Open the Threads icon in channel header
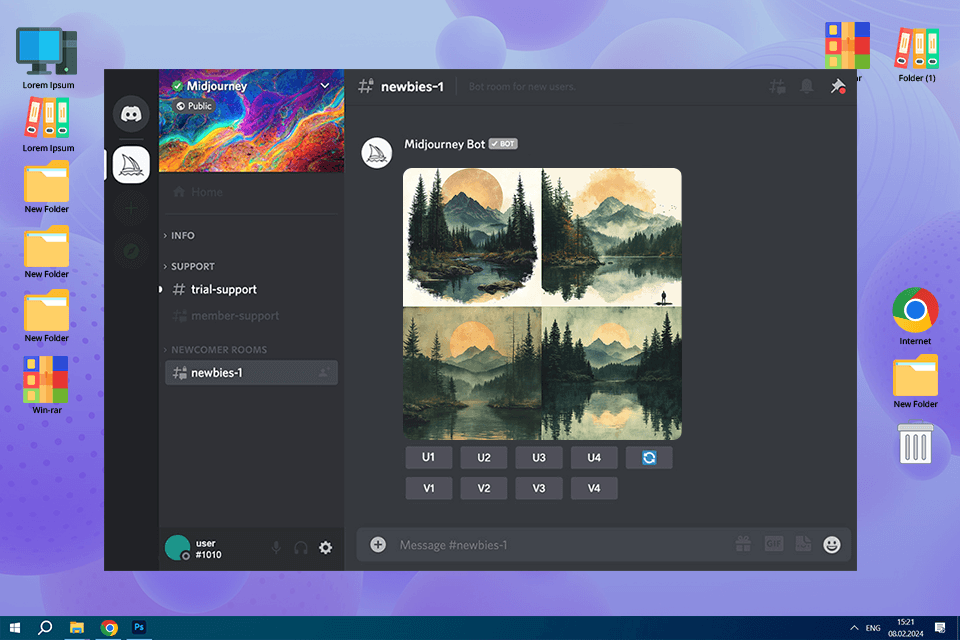 pyautogui.click(x=778, y=86)
